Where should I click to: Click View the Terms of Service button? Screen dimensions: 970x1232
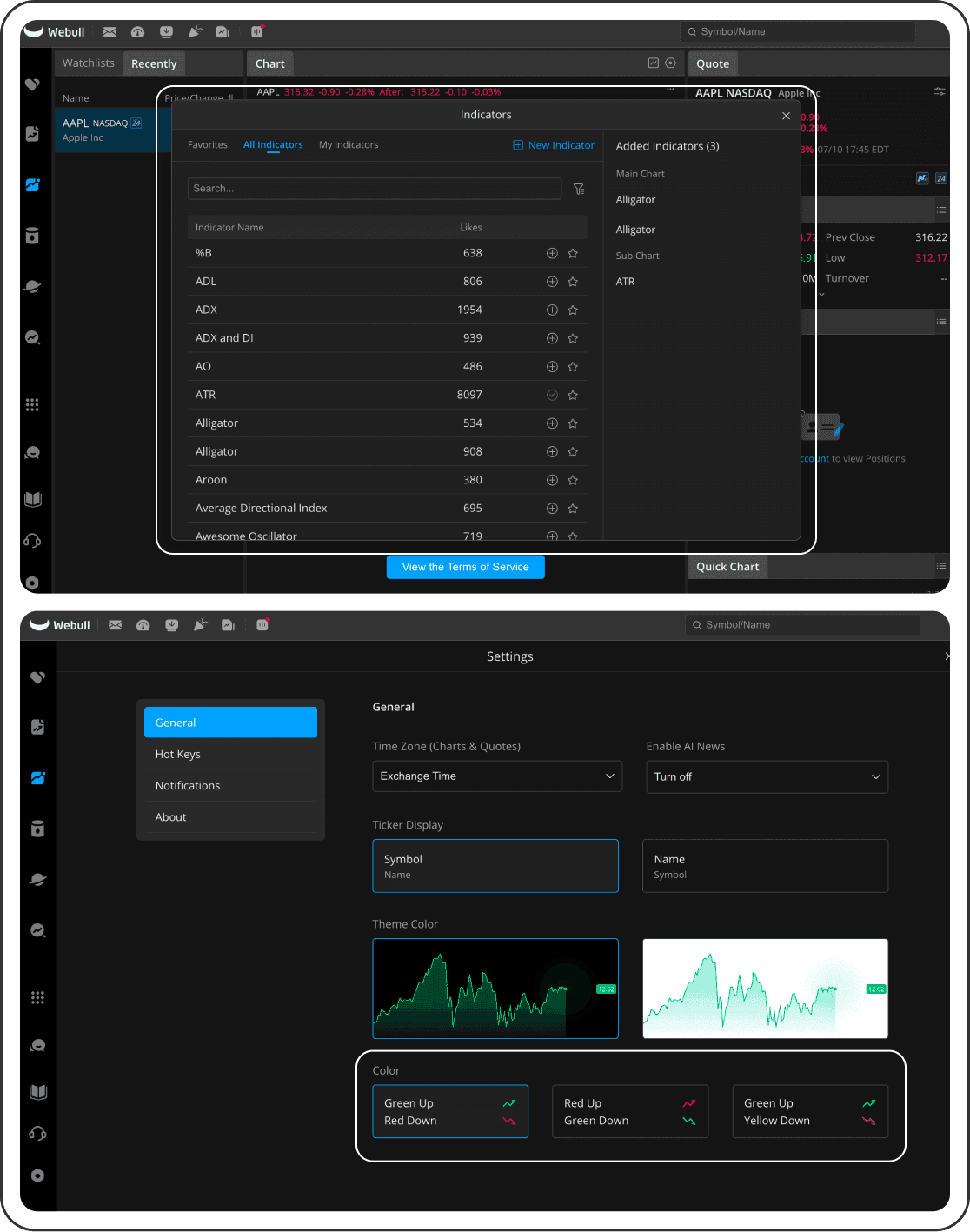[466, 567]
